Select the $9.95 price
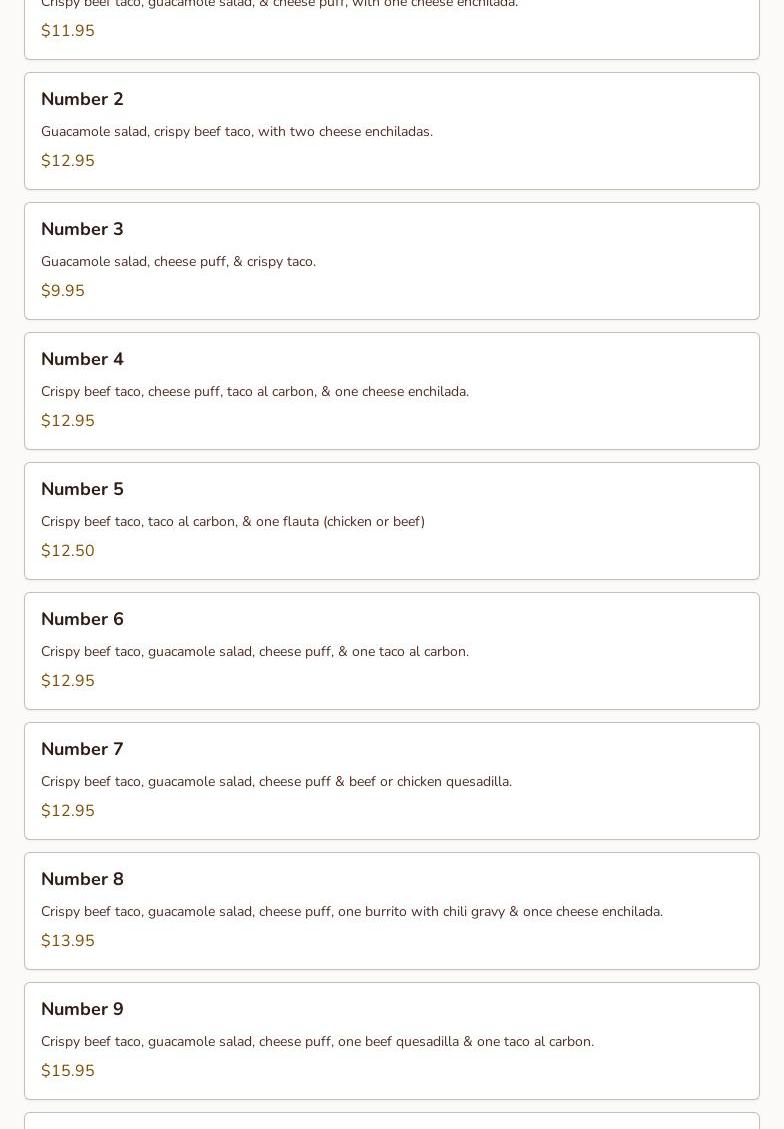 [x=63, y=291]
